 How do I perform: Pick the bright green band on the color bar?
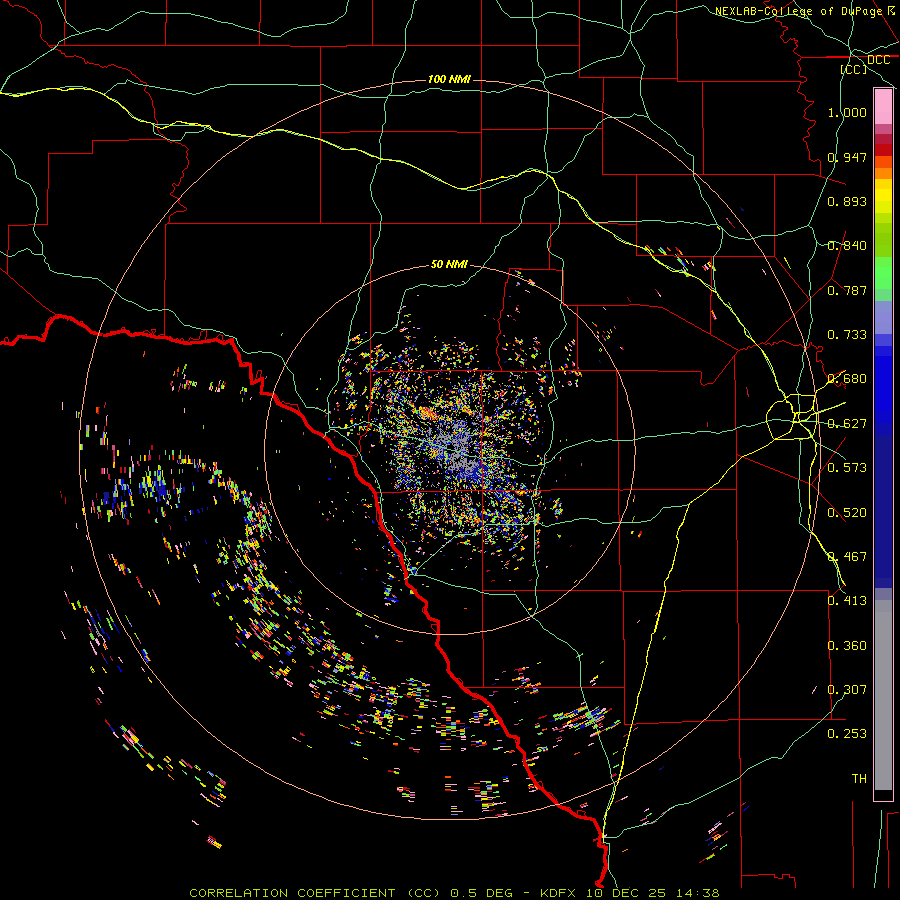(x=883, y=273)
